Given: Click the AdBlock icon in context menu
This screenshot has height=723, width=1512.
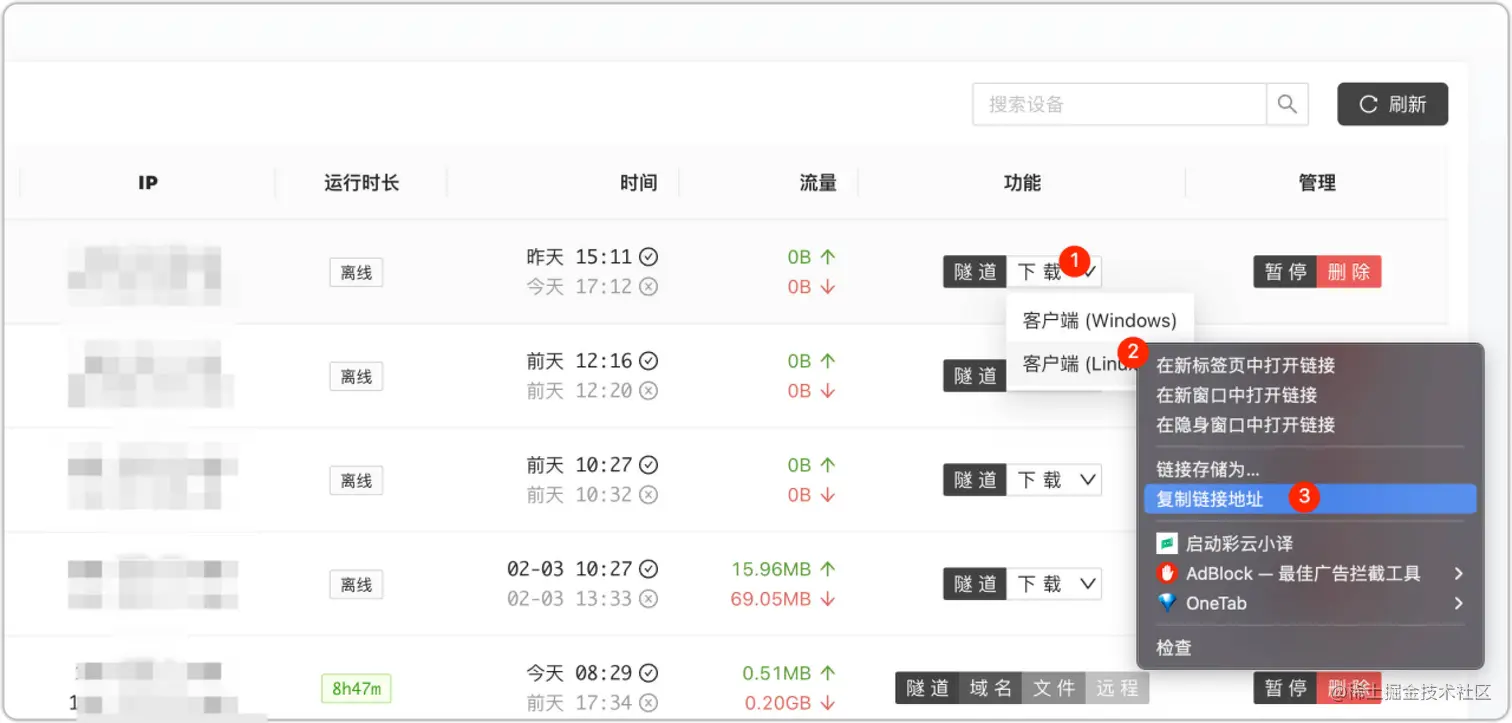Looking at the screenshot, I should (1167, 573).
